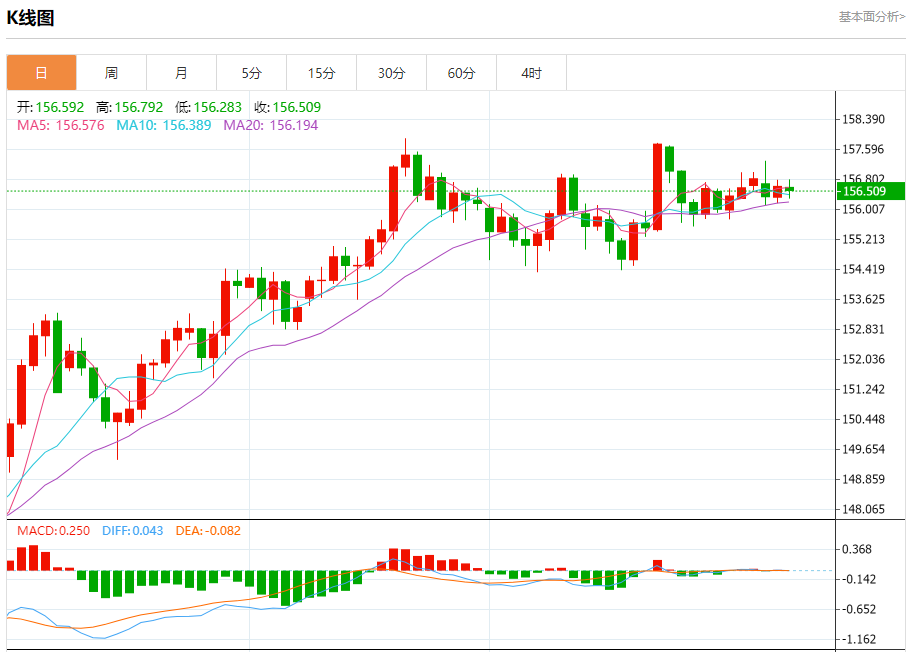Click the DIFF indicator label

tap(117, 531)
